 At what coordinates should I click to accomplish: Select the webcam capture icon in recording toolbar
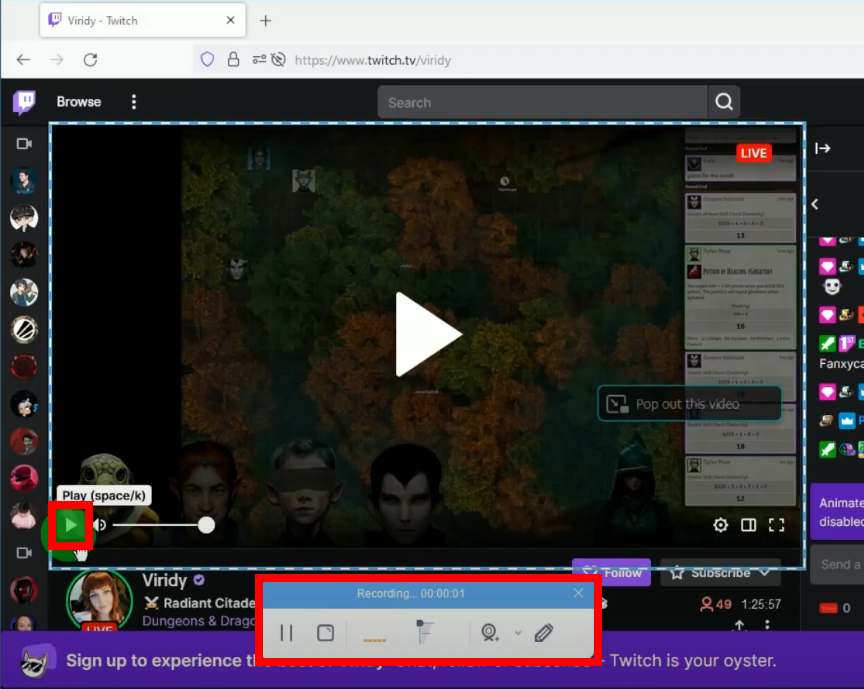point(490,633)
